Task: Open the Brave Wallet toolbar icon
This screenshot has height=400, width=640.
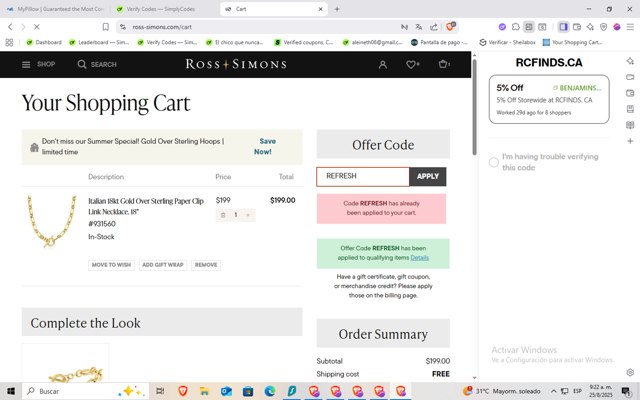Action: click(577, 27)
